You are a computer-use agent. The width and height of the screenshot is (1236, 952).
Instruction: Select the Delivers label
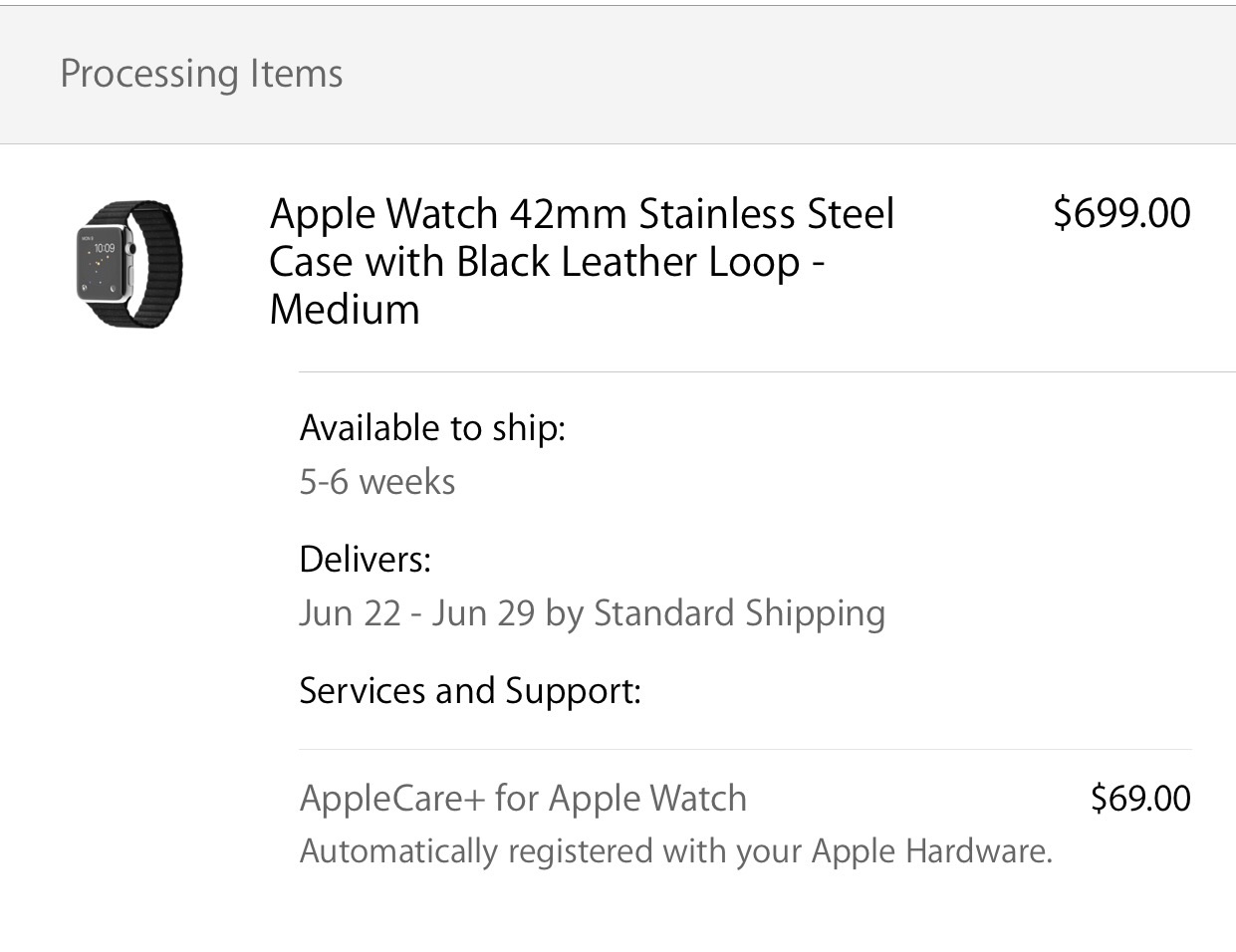[366, 559]
